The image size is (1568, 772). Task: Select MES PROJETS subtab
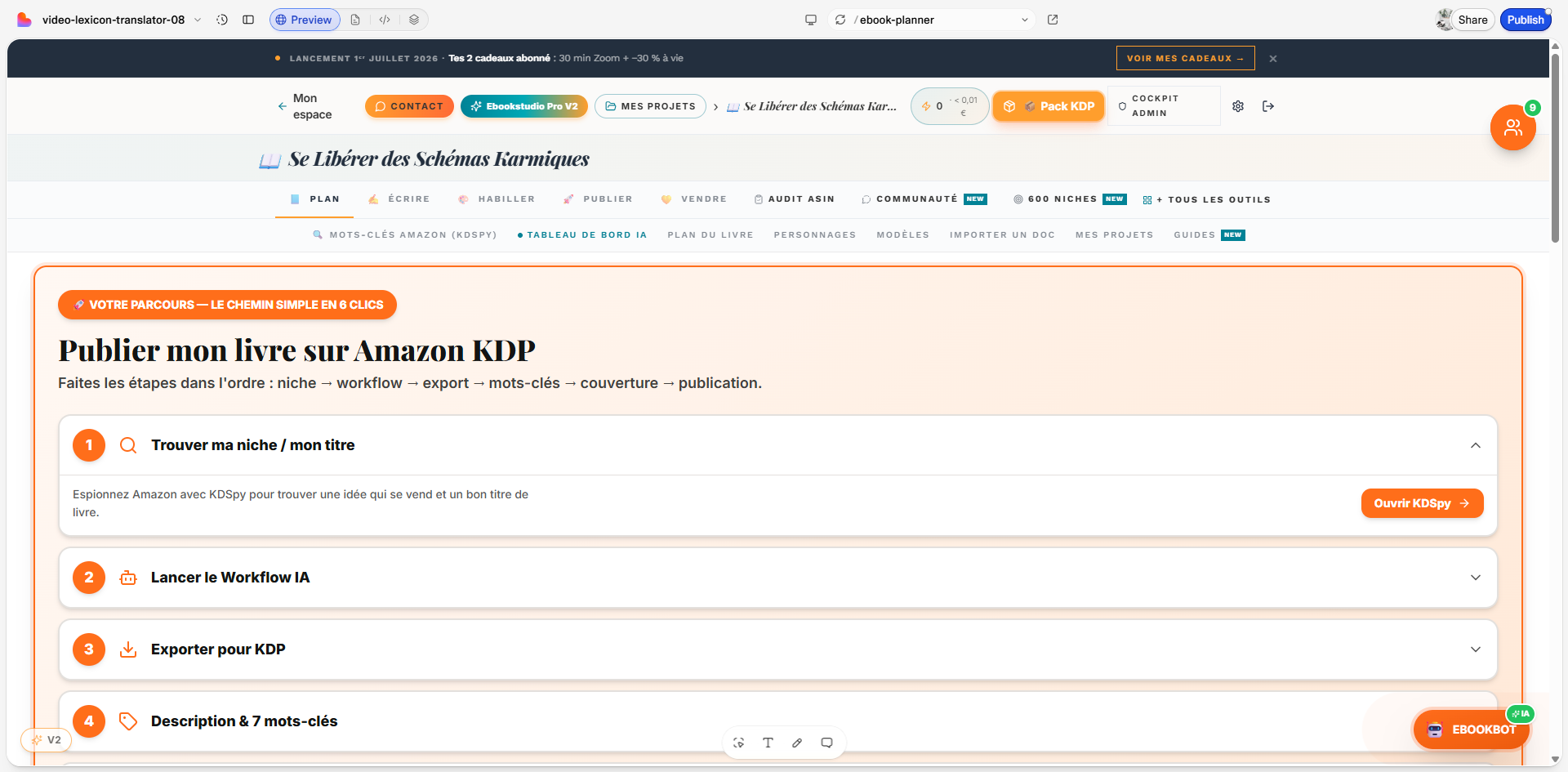(1115, 235)
